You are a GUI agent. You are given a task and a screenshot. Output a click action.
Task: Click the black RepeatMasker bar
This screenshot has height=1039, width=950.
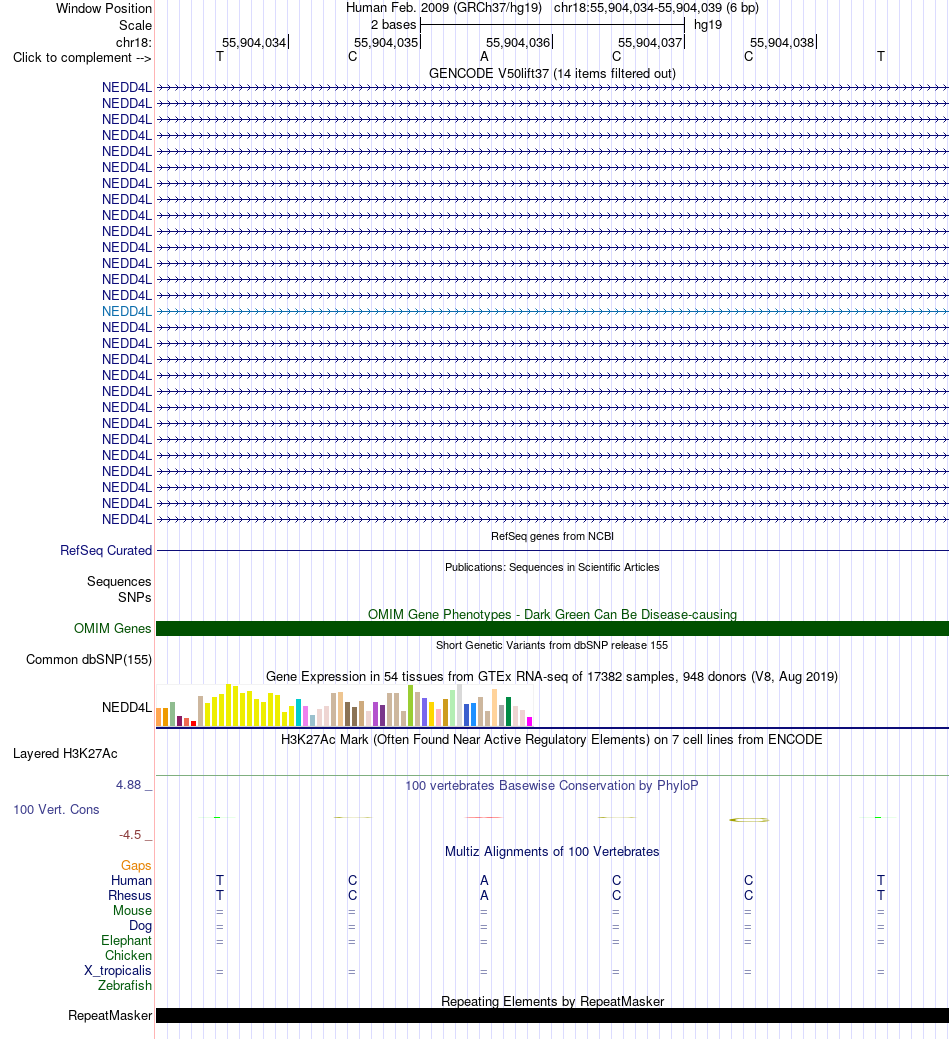pos(552,1016)
